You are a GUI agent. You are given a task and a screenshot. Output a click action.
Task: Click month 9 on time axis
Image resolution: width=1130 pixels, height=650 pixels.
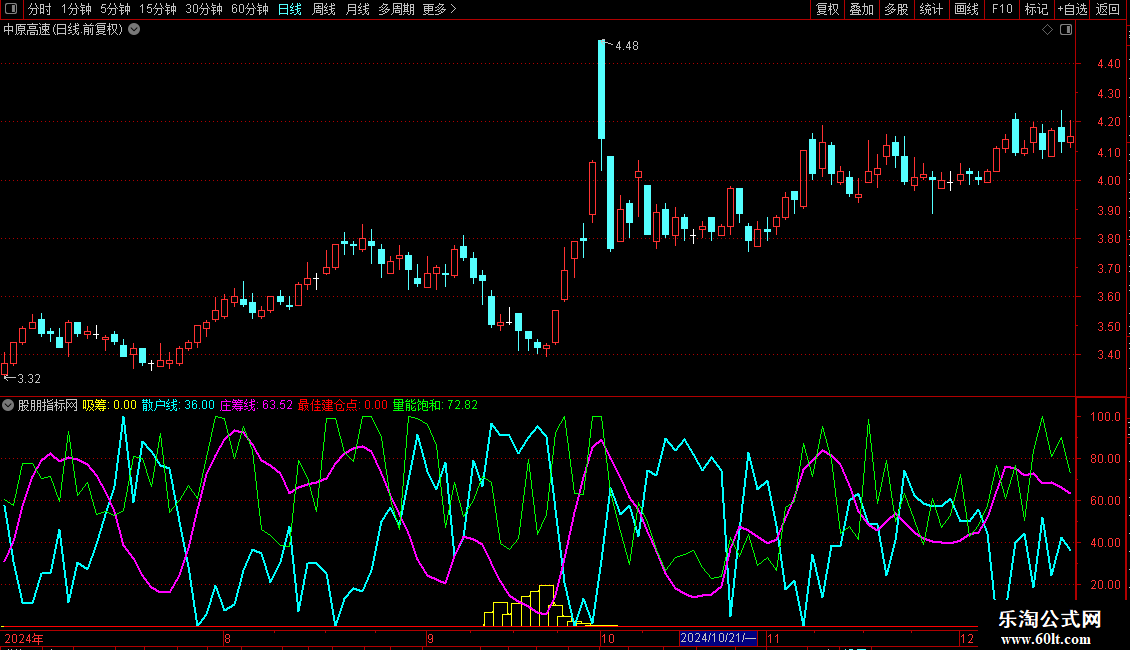click(430, 638)
